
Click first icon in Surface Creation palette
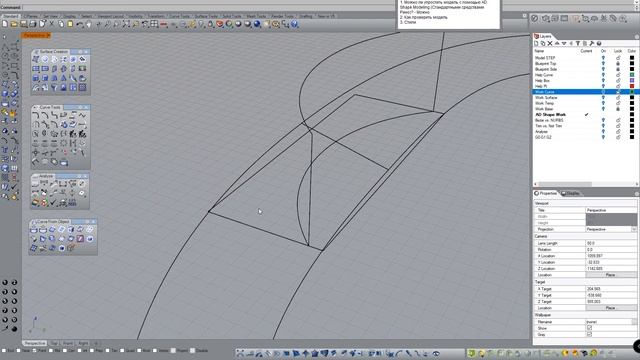[36, 59]
